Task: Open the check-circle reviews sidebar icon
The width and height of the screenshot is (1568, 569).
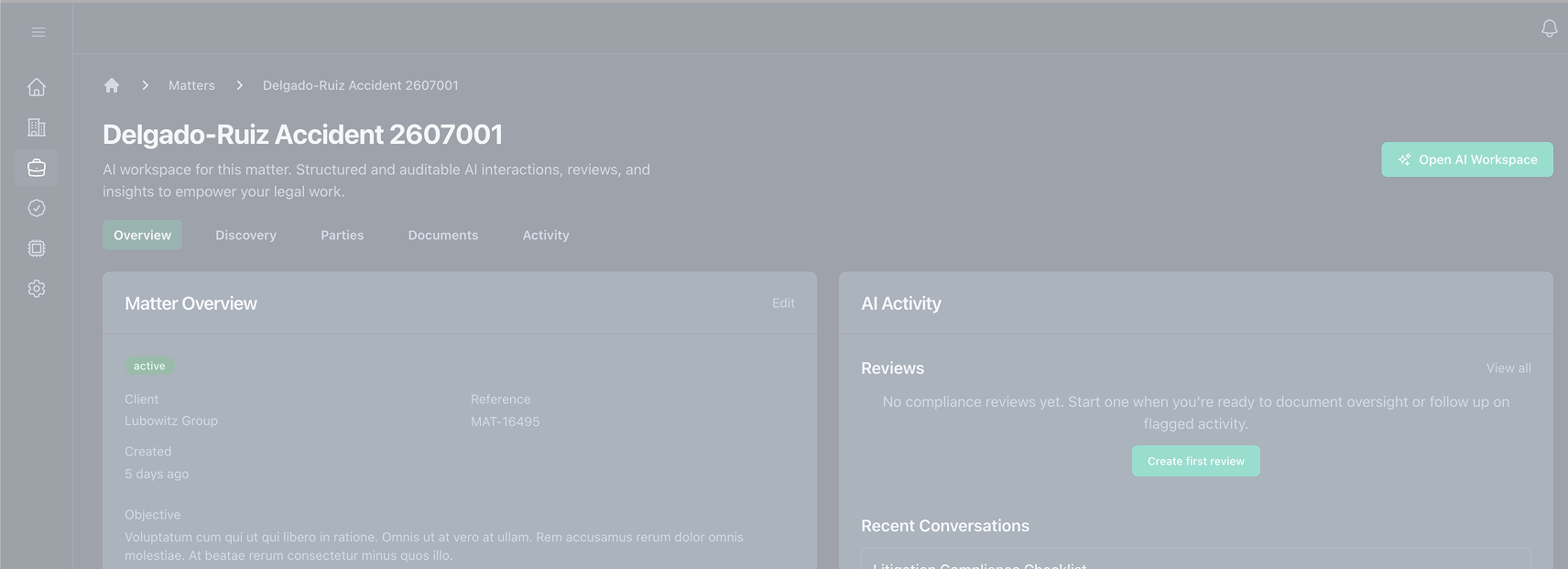Action: [37, 208]
